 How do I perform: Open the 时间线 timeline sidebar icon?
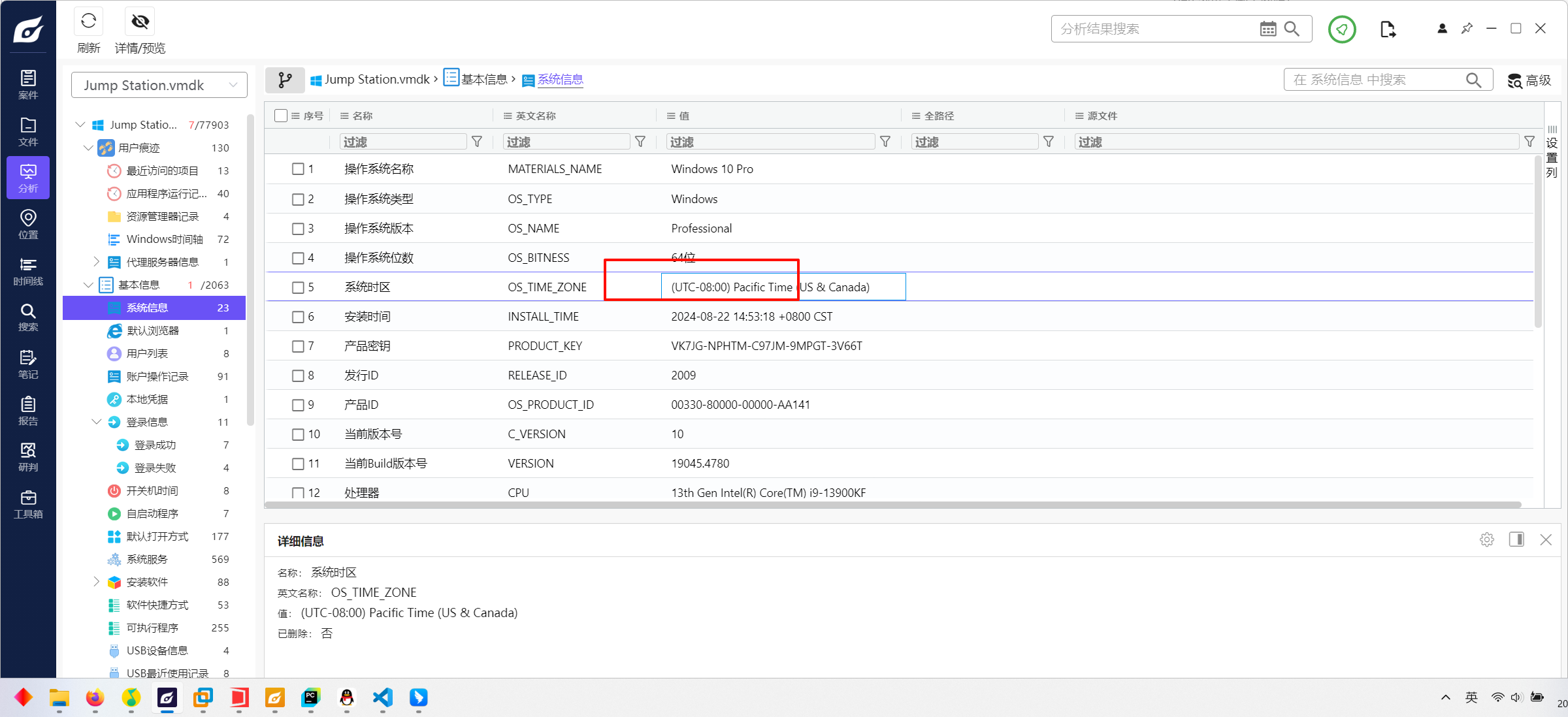click(x=28, y=271)
